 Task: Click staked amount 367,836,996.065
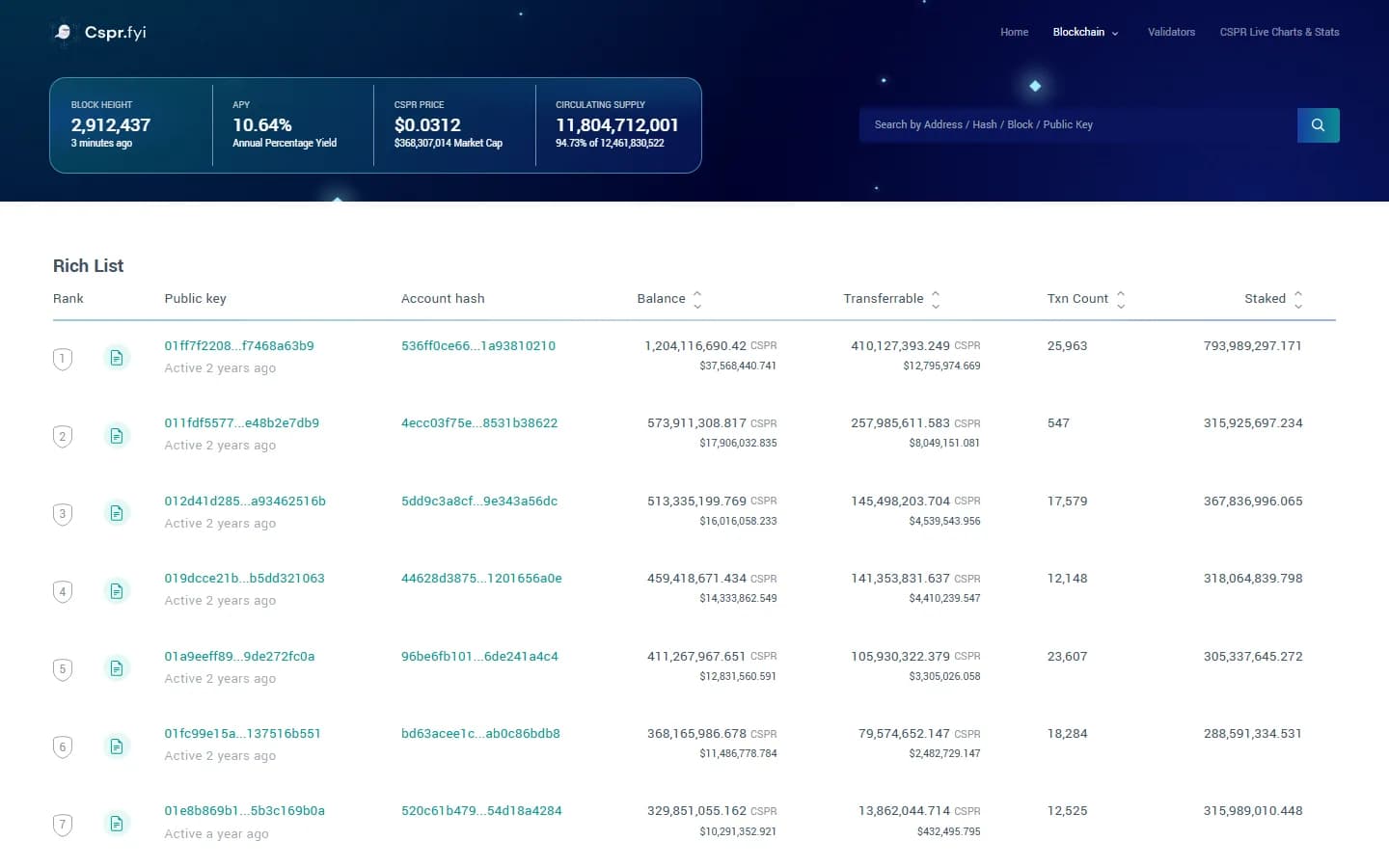(x=1253, y=501)
